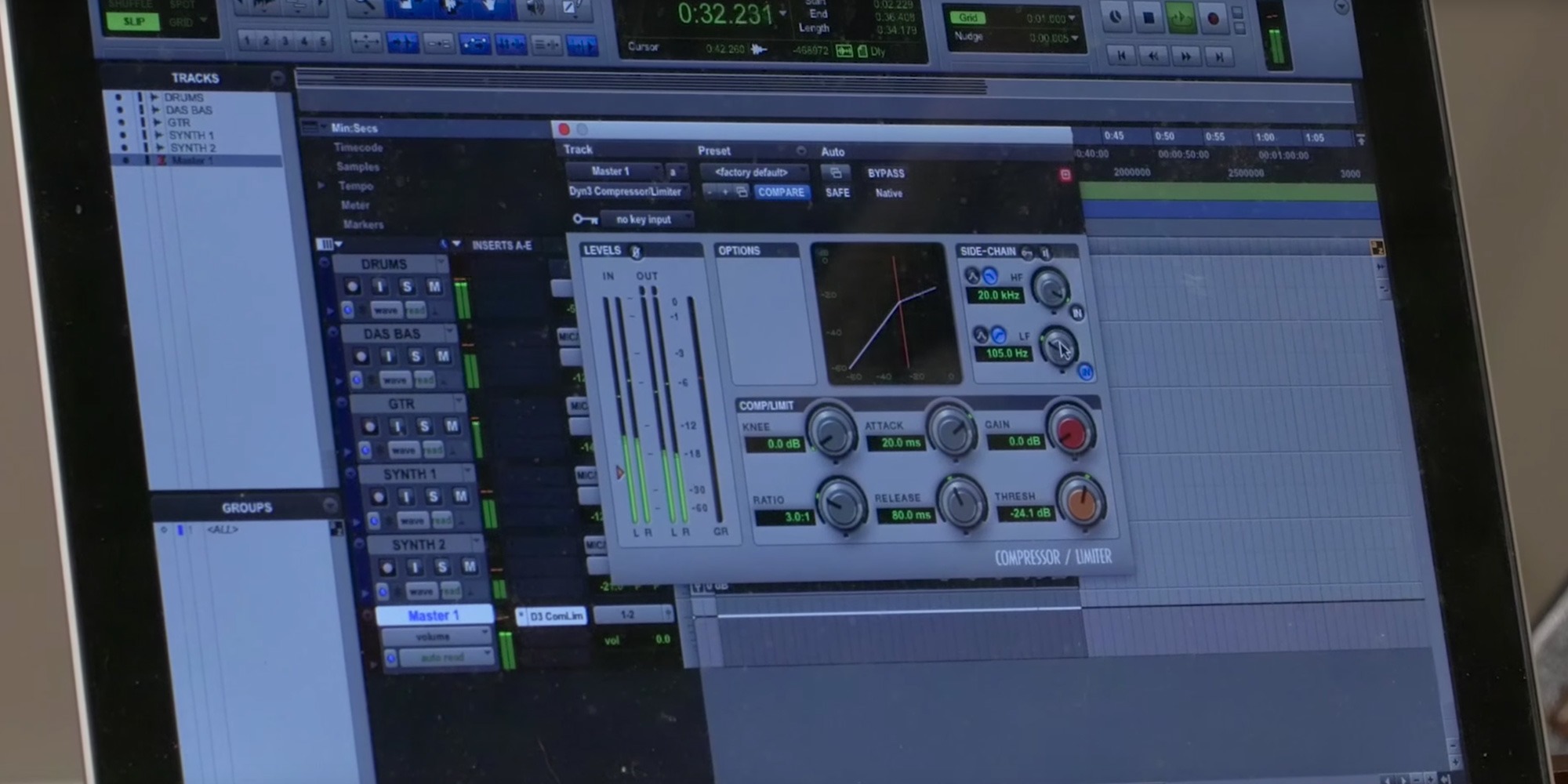Select zoom preset 3

tap(285, 41)
